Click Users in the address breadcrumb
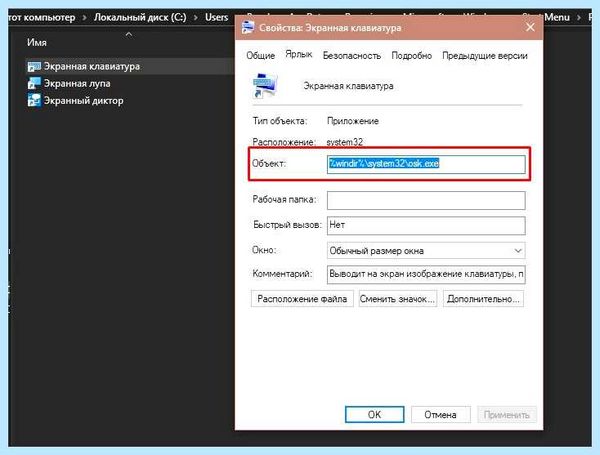Viewport: 600px width, 455px height. click(x=216, y=17)
